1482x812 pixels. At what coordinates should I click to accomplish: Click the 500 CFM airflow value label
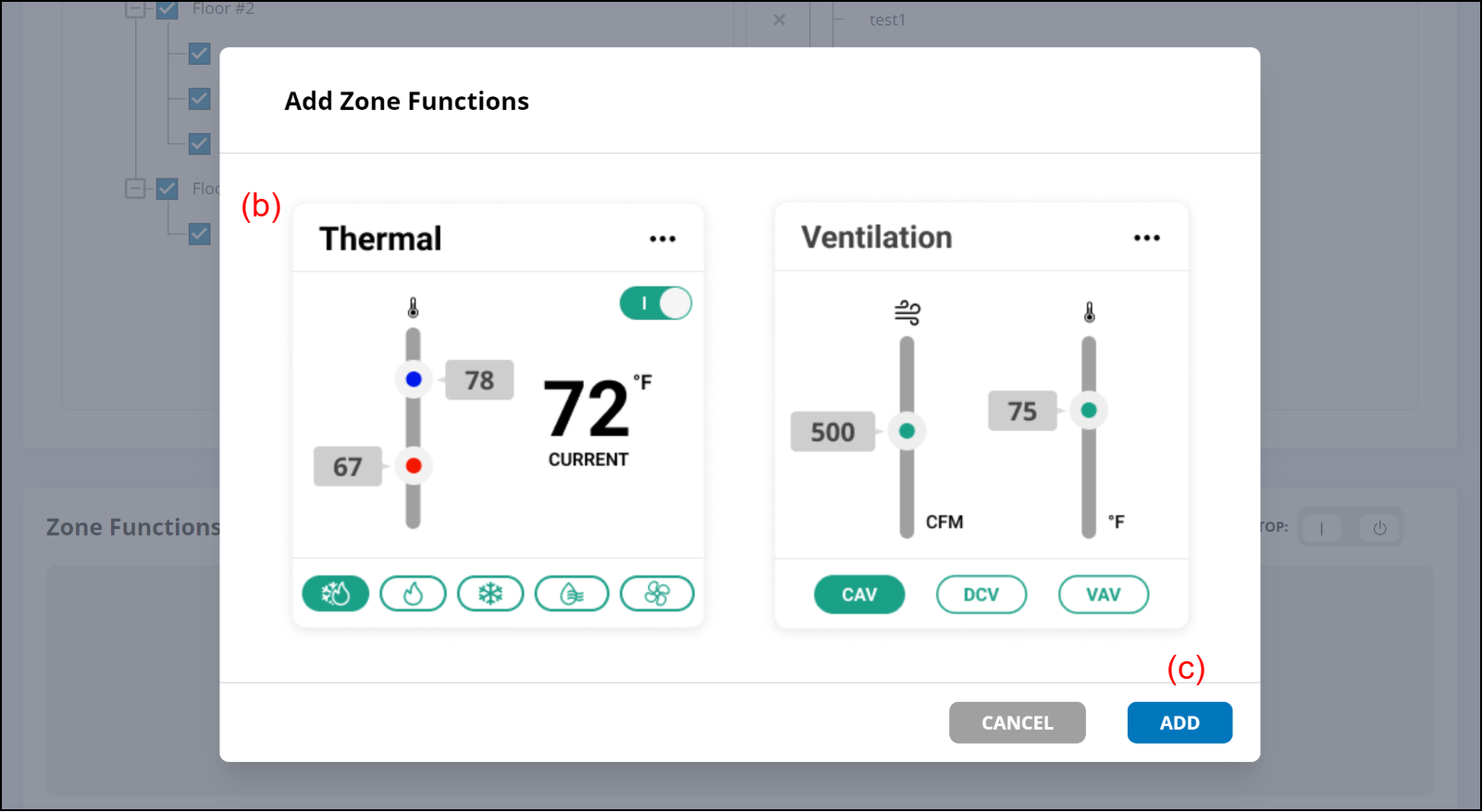833,432
